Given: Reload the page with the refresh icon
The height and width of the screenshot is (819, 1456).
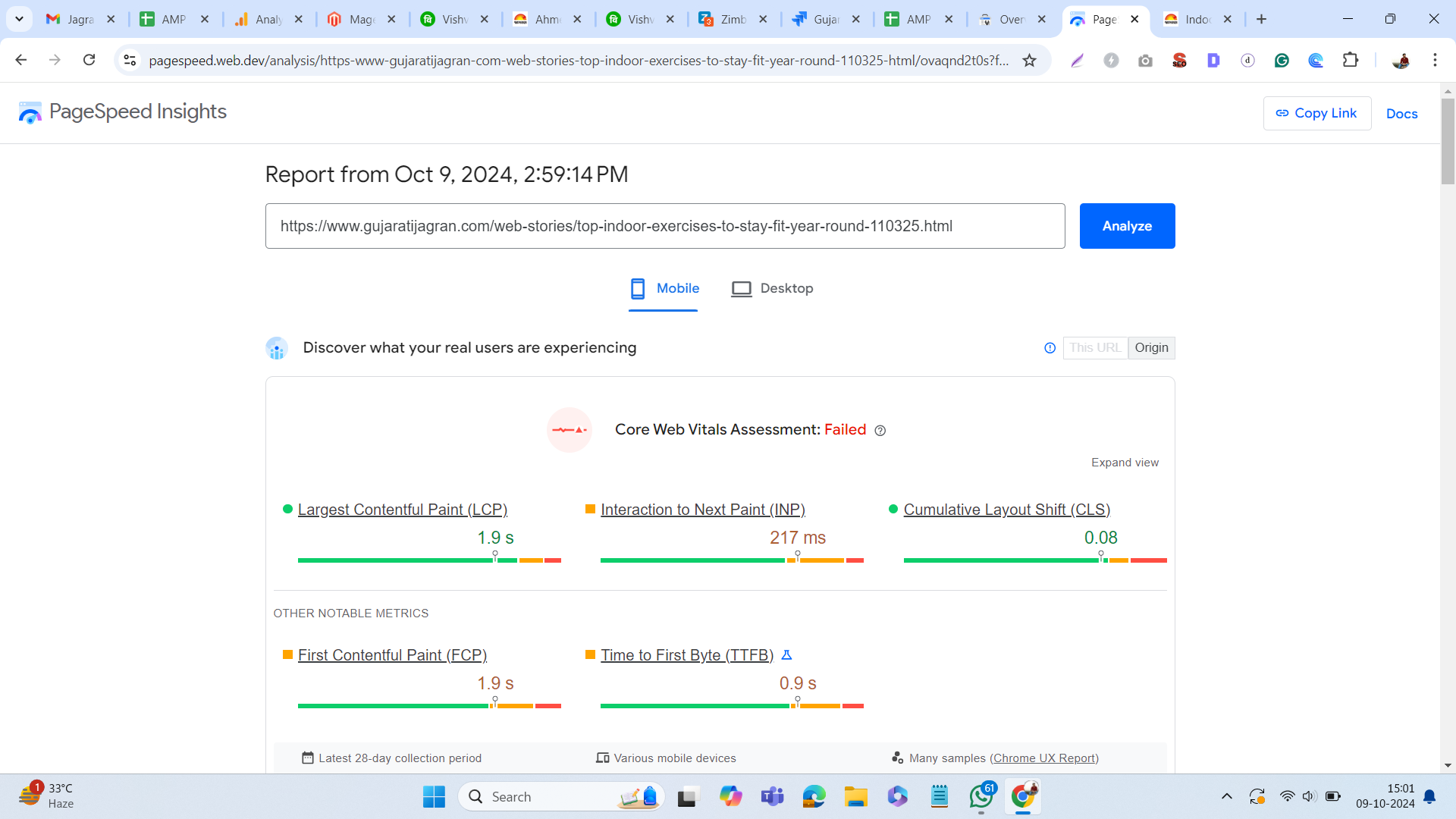Looking at the screenshot, I should click(x=89, y=60).
